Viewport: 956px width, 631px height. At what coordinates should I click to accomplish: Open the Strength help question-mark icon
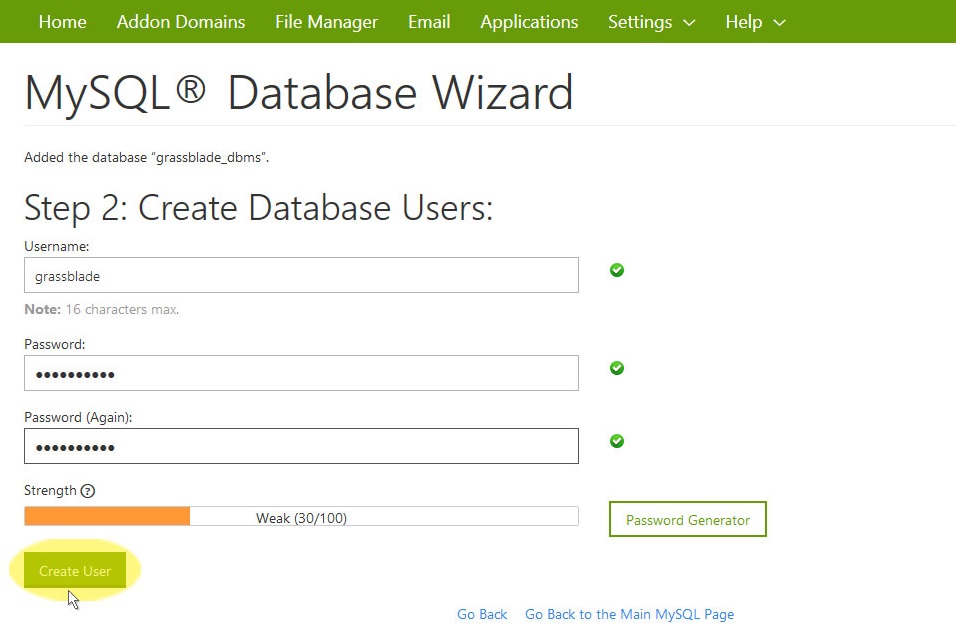pyautogui.click(x=88, y=491)
